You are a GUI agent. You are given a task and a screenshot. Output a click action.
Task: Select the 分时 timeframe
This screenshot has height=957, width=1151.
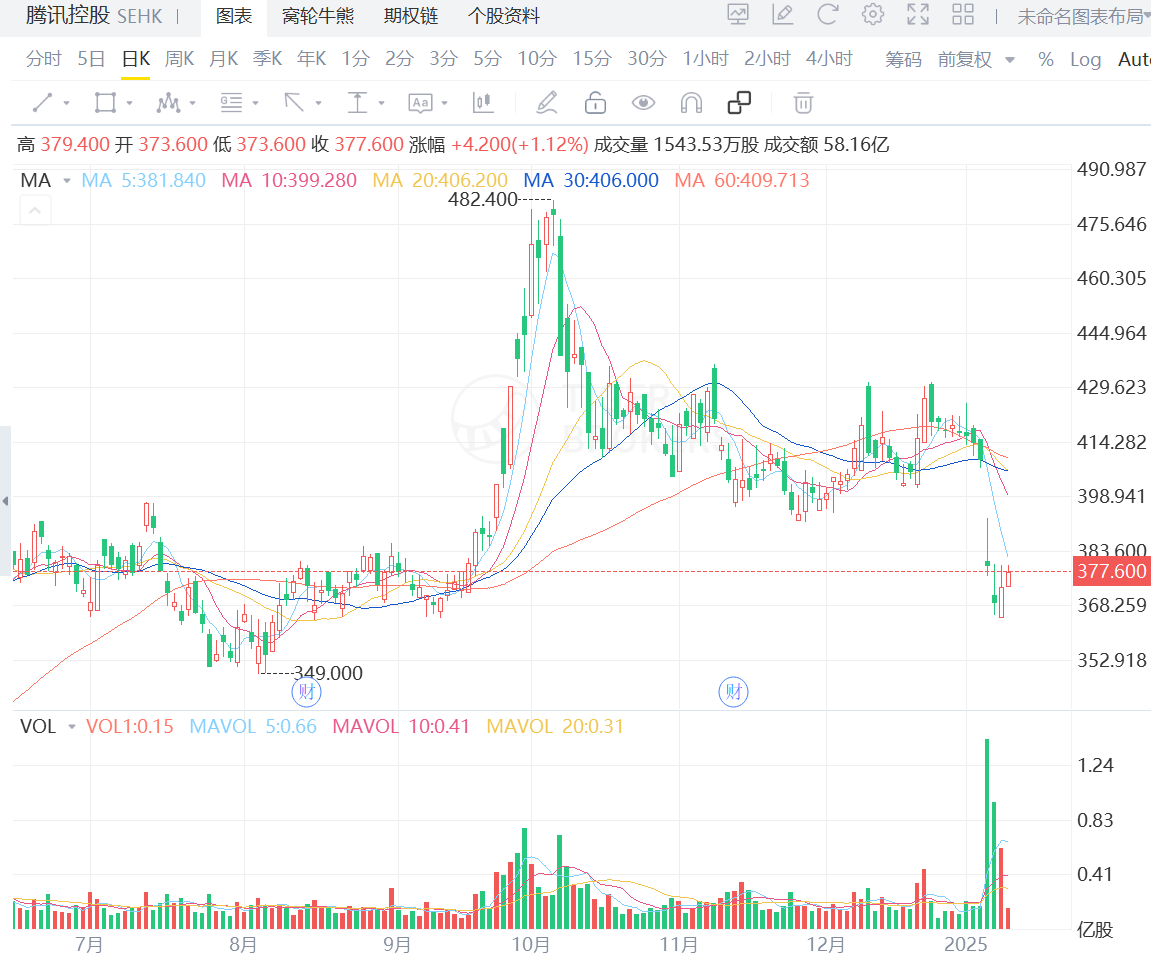point(43,59)
